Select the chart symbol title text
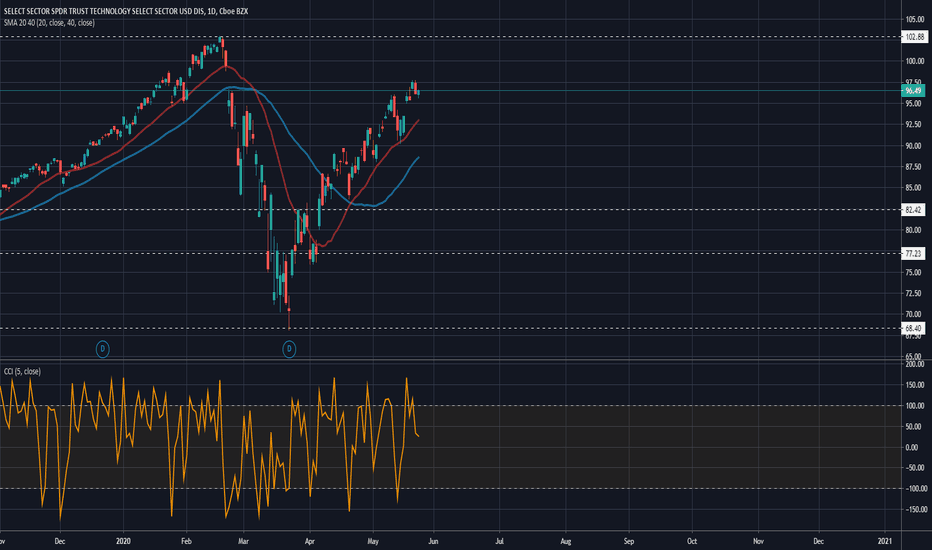 tap(125, 11)
